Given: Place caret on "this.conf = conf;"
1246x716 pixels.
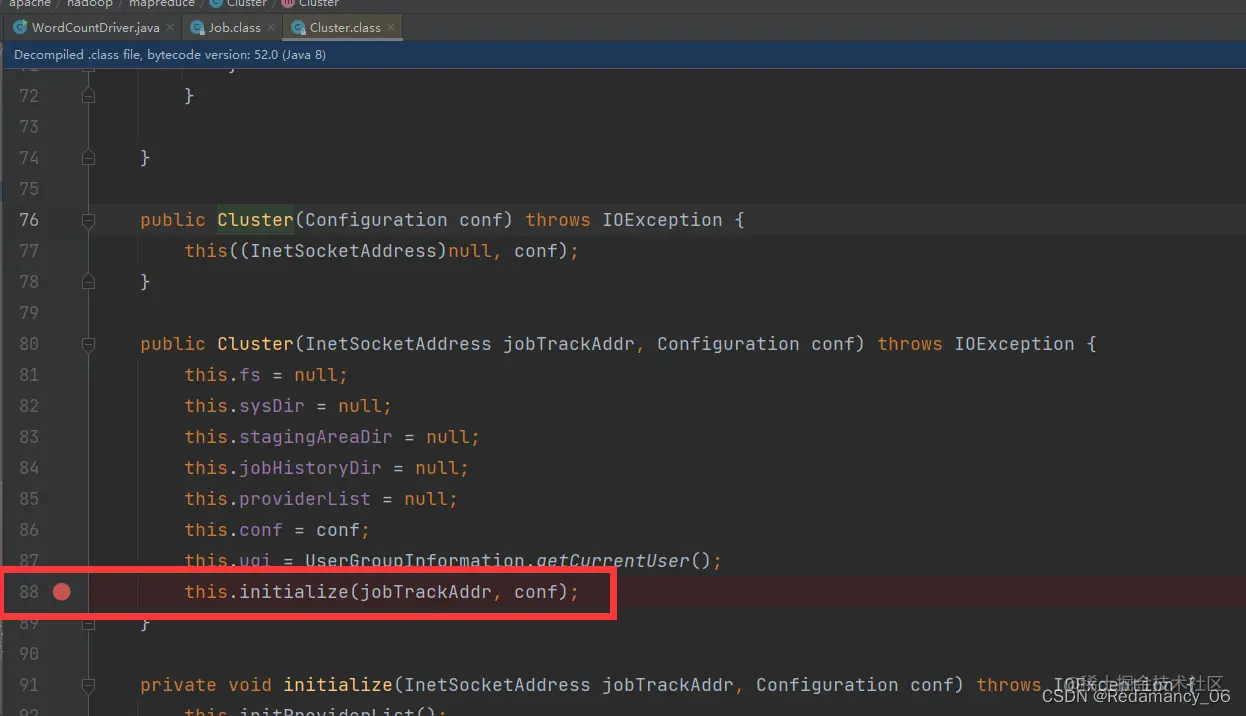Looking at the screenshot, I should pyautogui.click(x=277, y=530).
